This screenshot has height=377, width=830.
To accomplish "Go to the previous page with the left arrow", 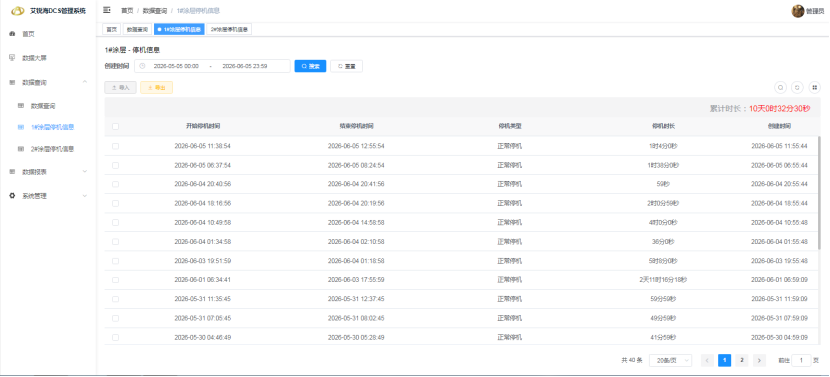I will [707, 360].
